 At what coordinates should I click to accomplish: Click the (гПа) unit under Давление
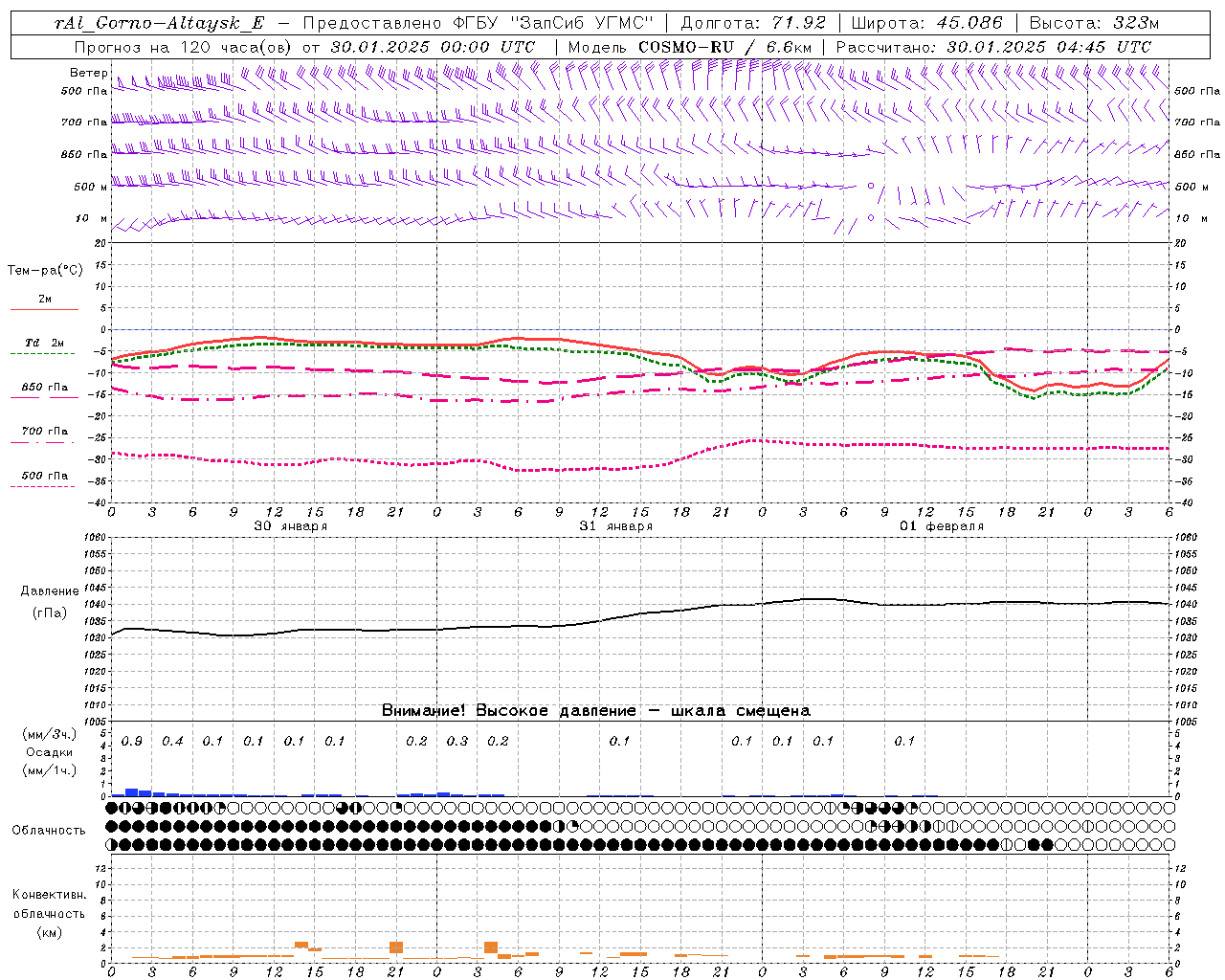pos(50,613)
